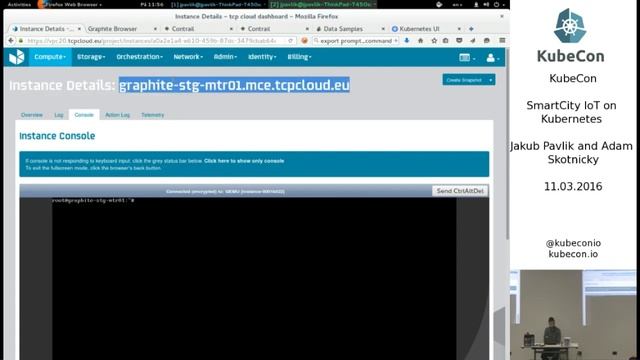This screenshot has height=360, width=640.
Task: Expand the Identity menu
Action: [x=262, y=57]
